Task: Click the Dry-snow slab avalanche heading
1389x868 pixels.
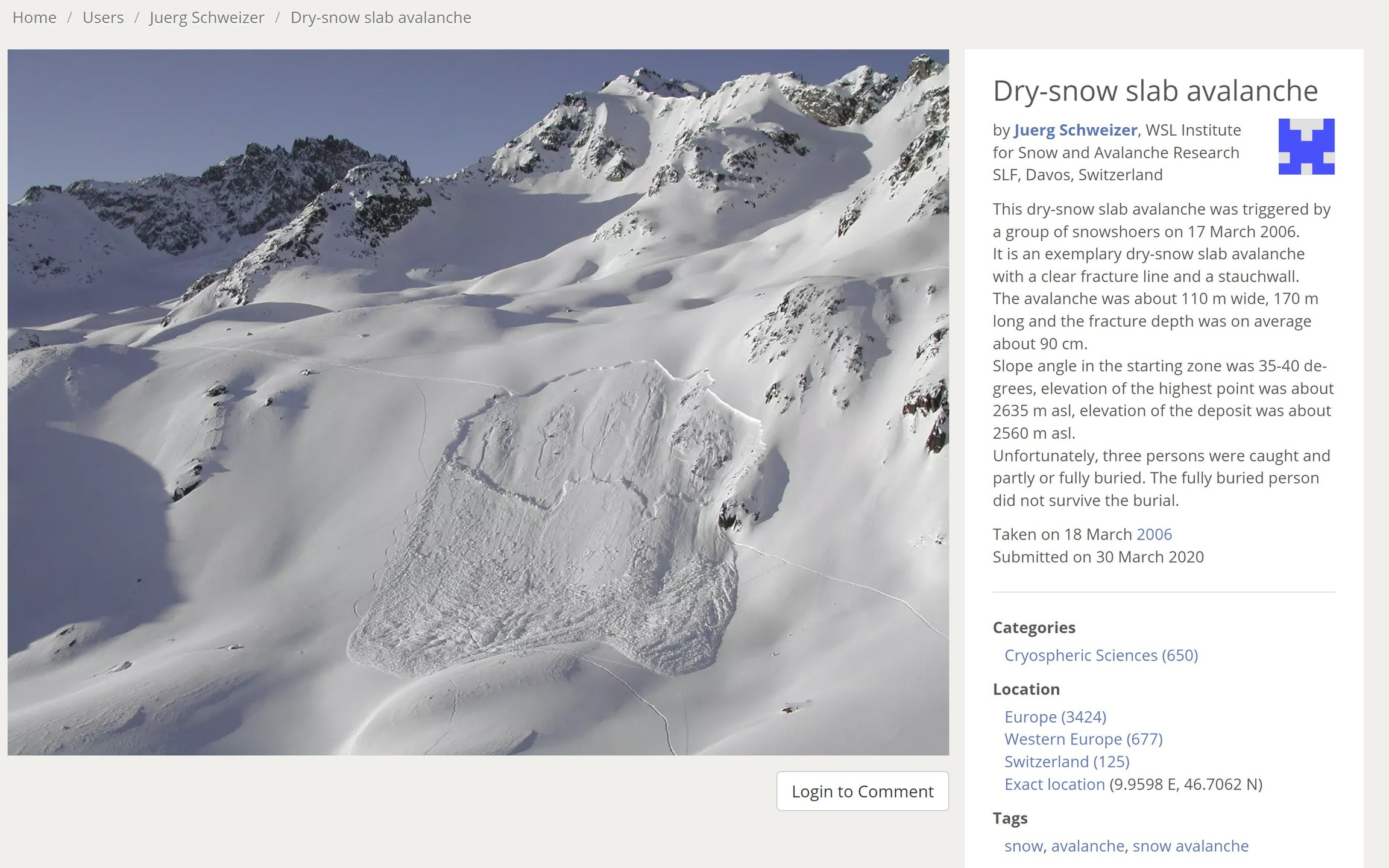Action: [x=1155, y=91]
